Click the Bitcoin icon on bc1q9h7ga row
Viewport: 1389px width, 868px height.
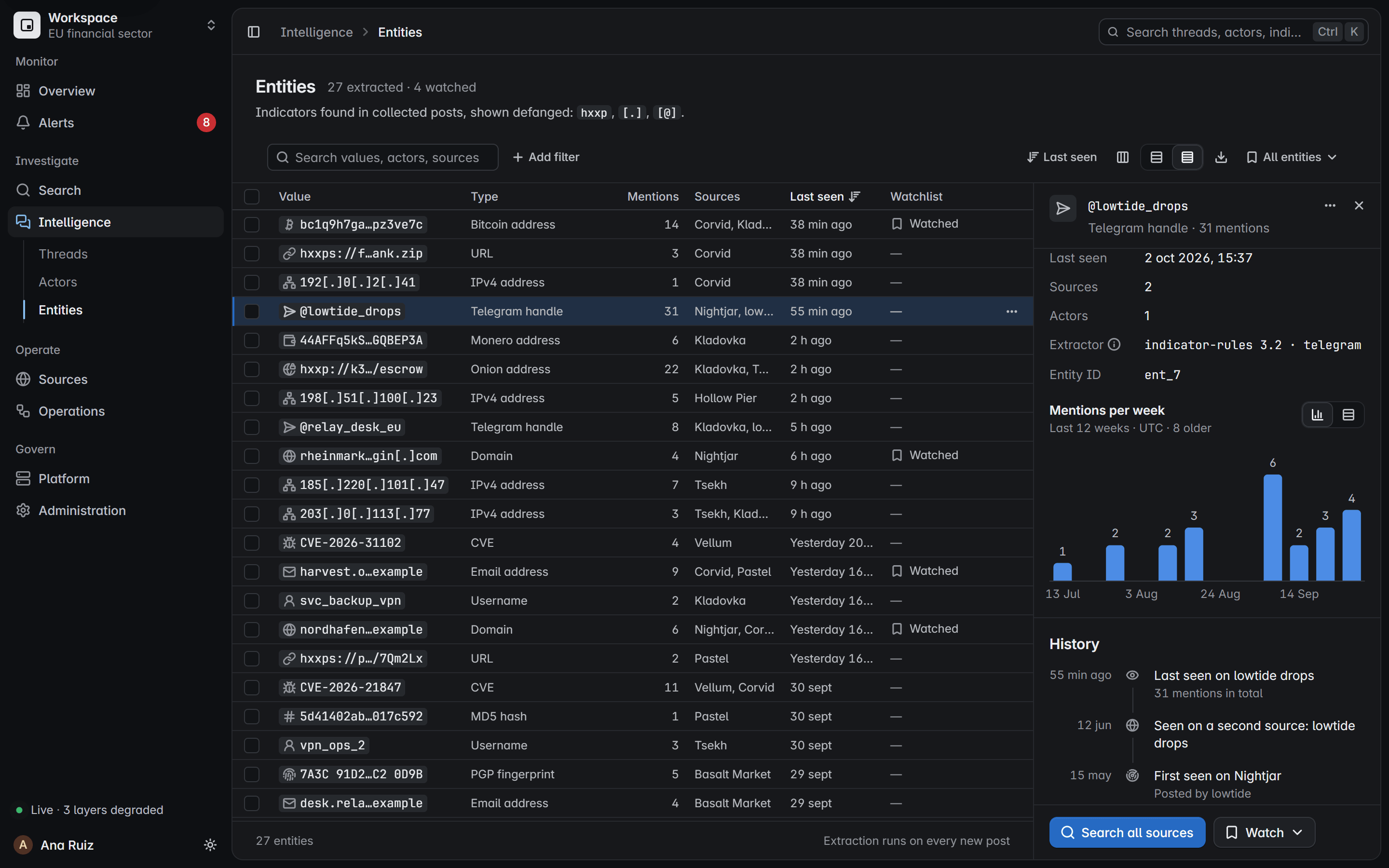[289, 224]
